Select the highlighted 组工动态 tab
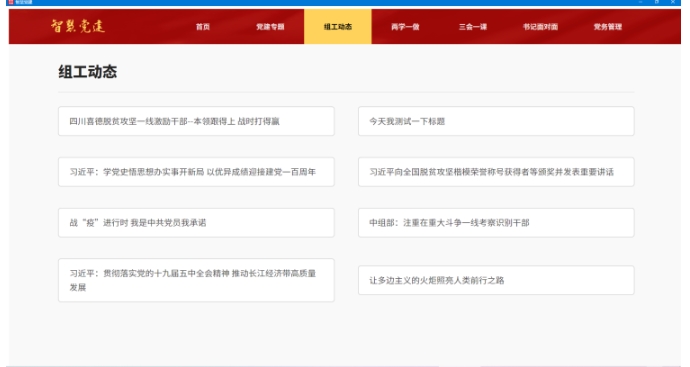This screenshot has height=367, width=690. [338, 27]
